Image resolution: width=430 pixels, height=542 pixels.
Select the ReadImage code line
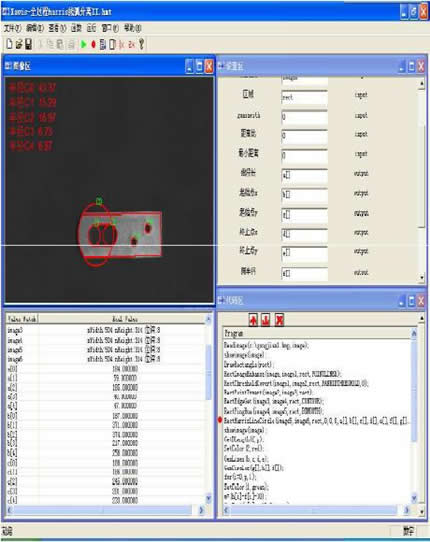[x=266, y=345]
